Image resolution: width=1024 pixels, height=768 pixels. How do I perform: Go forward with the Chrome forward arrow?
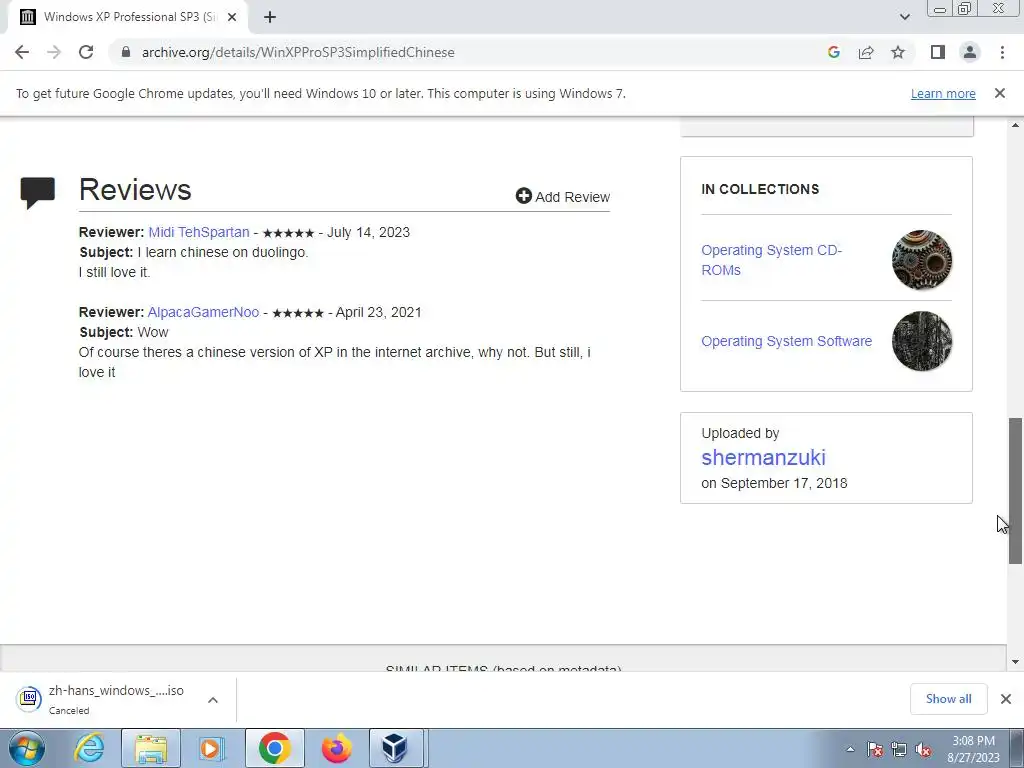(x=54, y=52)
